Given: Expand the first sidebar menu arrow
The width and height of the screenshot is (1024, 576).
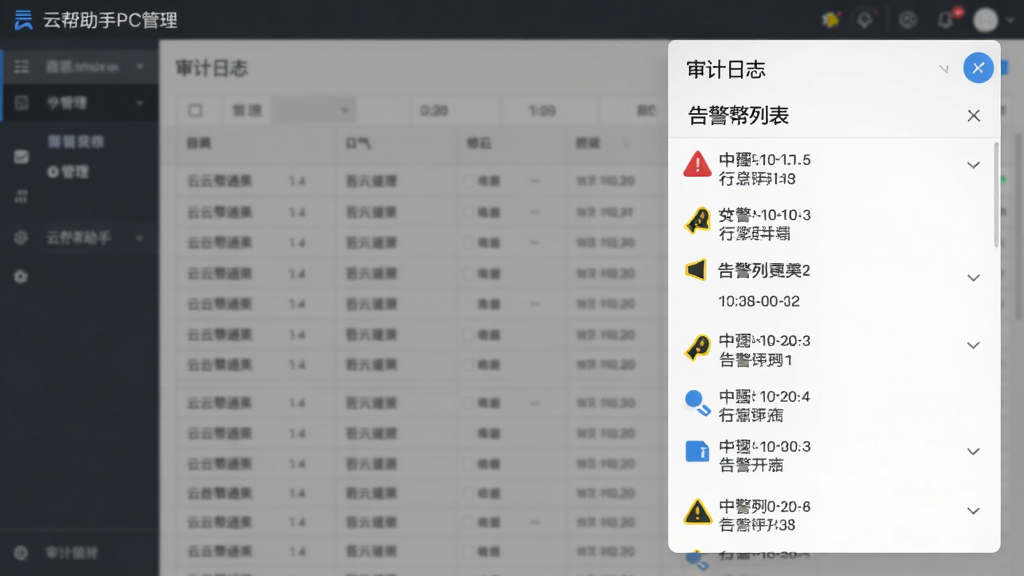Looking at the screenshot, I should [x=140, y=67].
